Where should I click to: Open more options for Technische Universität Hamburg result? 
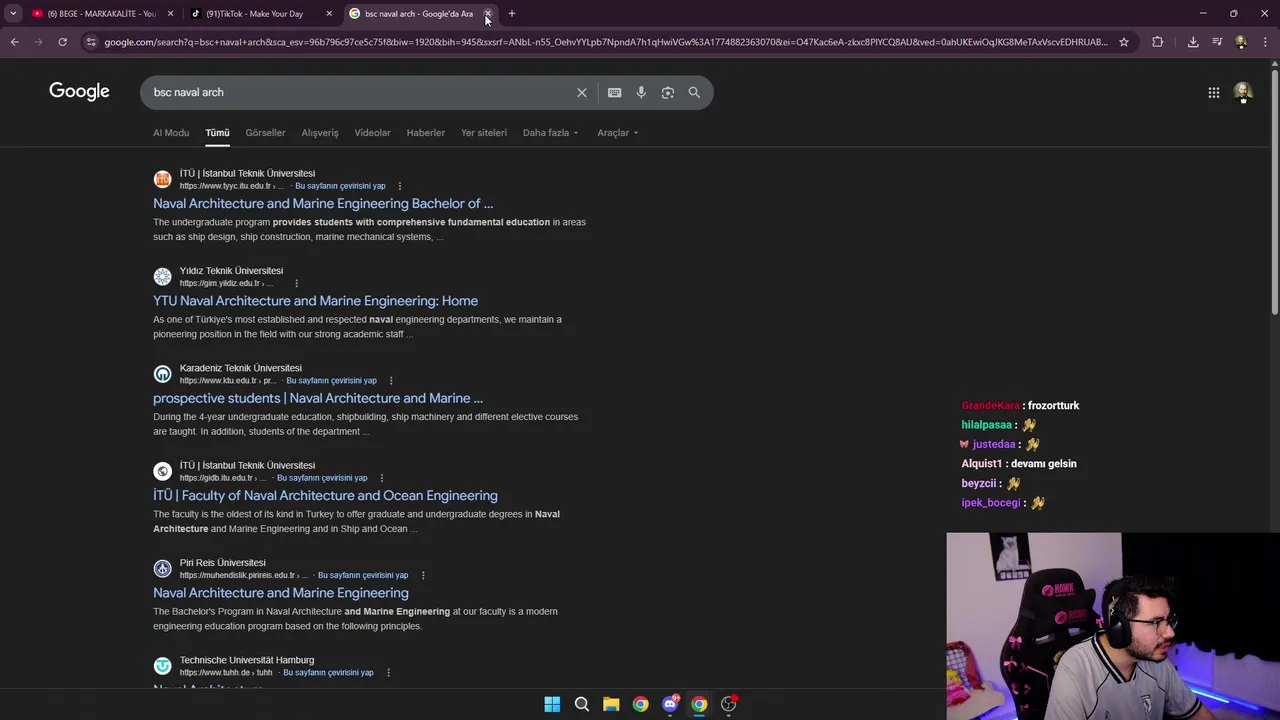point(388,673)
